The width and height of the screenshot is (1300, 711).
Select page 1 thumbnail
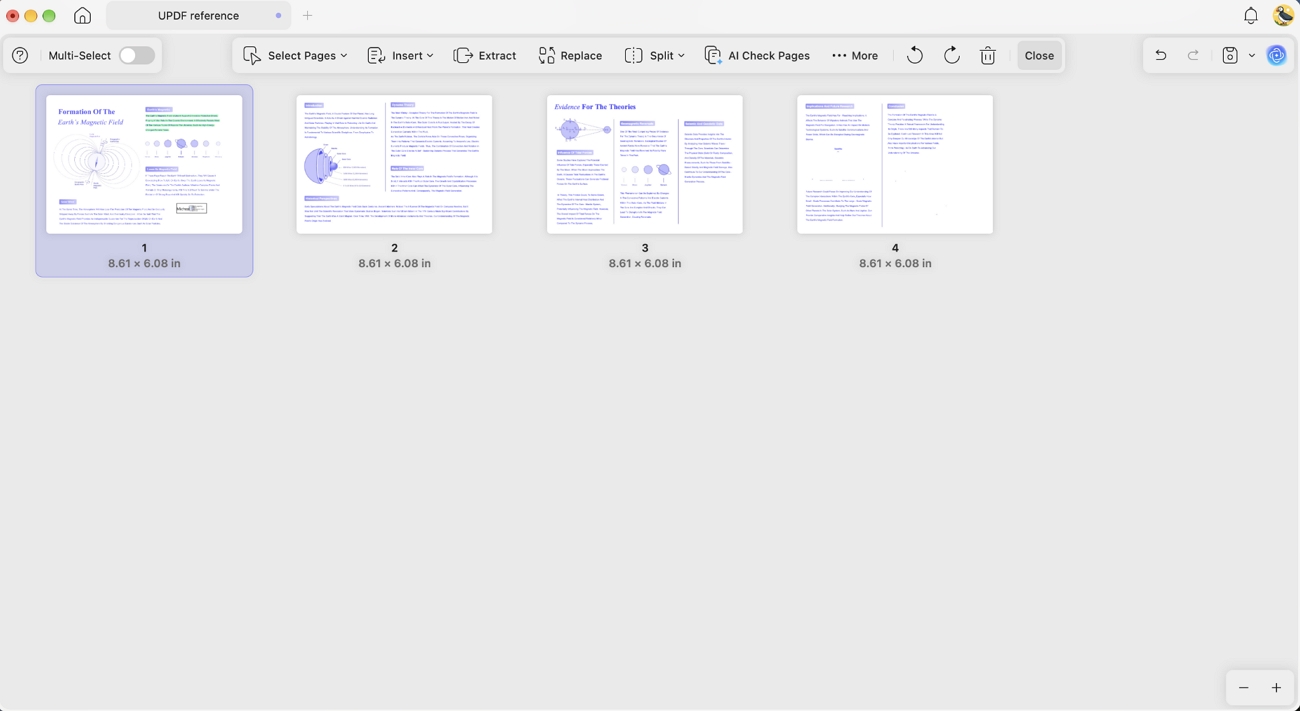(x=144, y=165)
